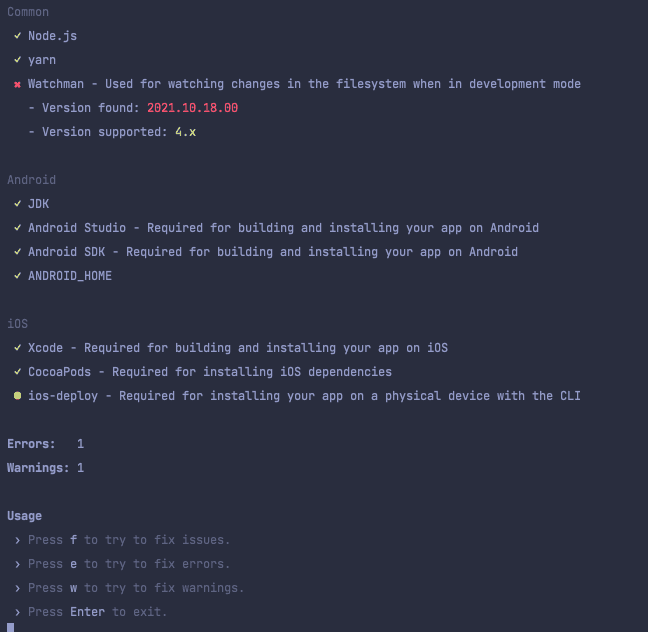Click the yellow warning dot beside ios-deploy

(x=18, y=396)
